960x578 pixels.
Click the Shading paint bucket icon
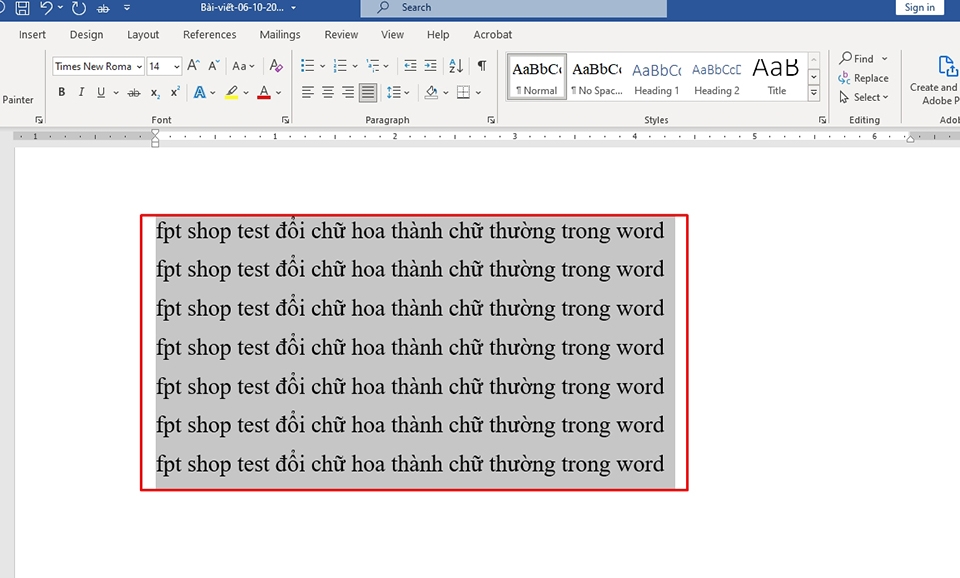click(x=432, y=92)
